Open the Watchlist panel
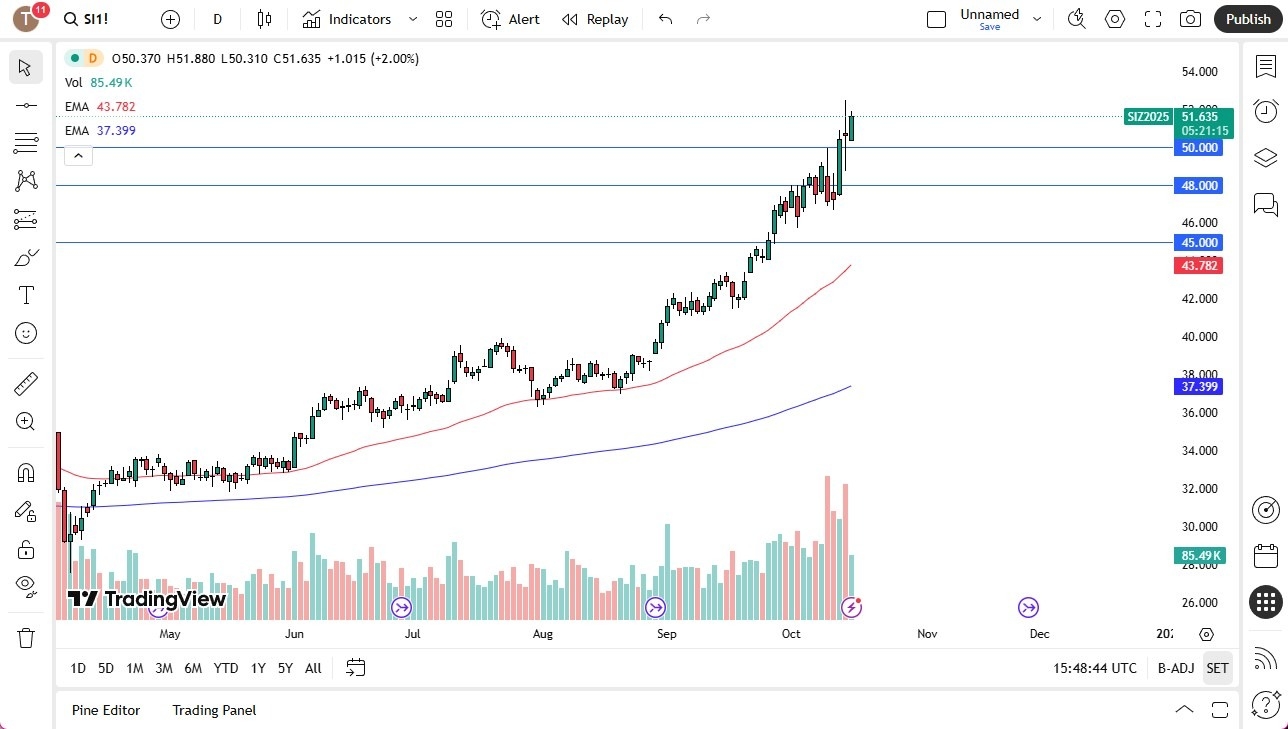 tap(1265, 66)
